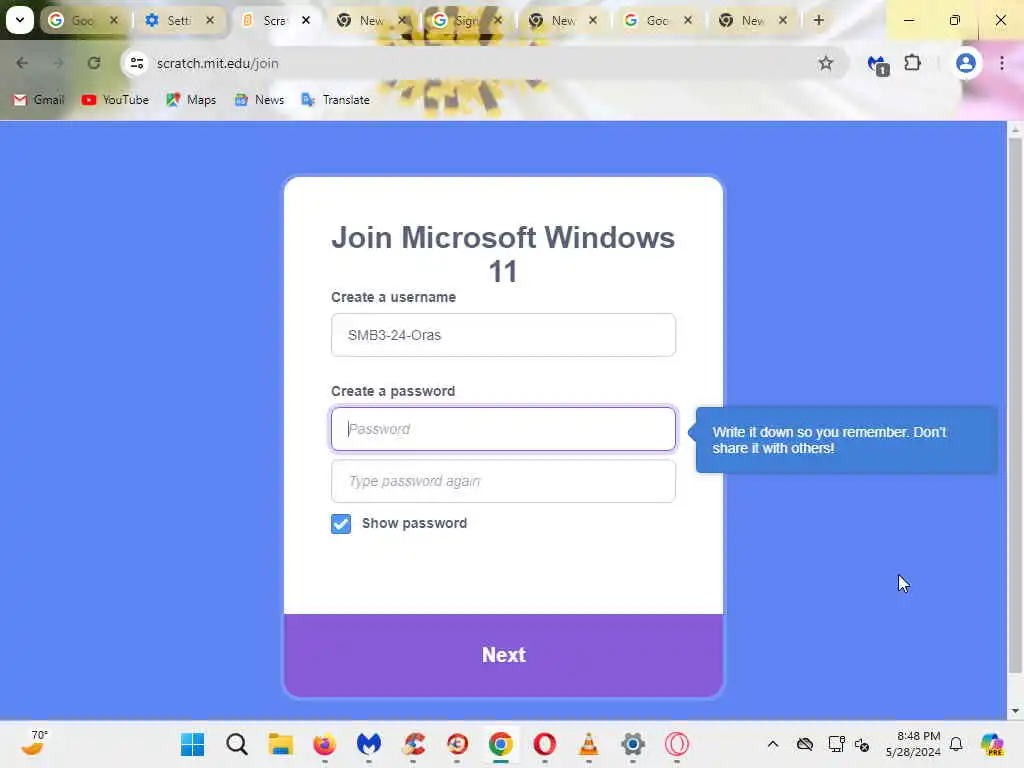Open the Malwarebytes extension icon
Viewport: 1024px width, 768px height.
[877, 64]
